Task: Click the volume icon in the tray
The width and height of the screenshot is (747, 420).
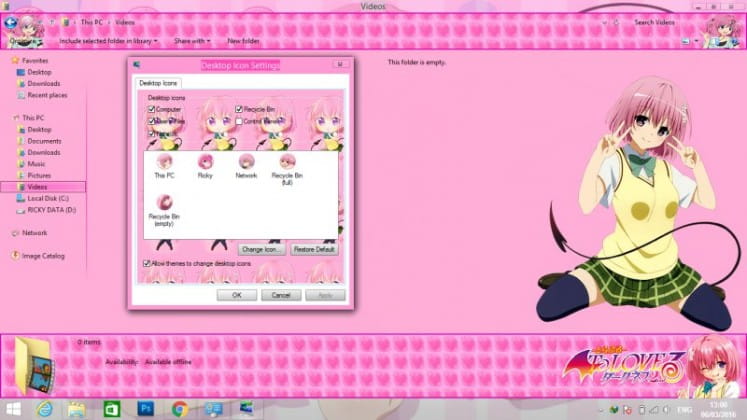Action: [x=667, y=410]
